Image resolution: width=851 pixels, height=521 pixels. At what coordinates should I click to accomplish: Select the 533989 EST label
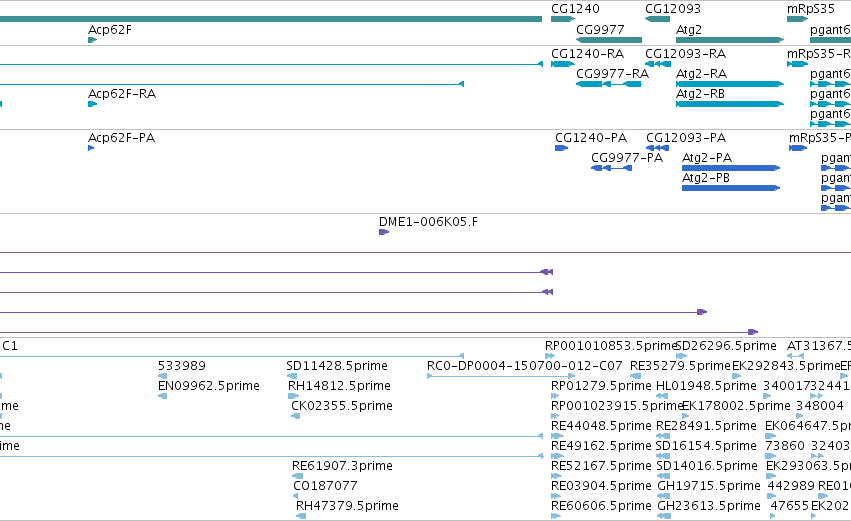coord(182,365)
